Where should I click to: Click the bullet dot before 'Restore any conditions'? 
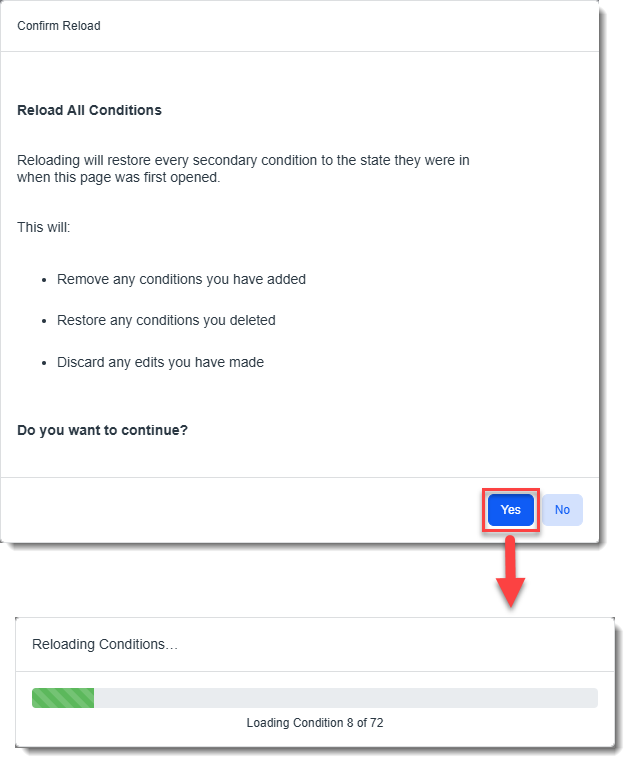point(45,322)
